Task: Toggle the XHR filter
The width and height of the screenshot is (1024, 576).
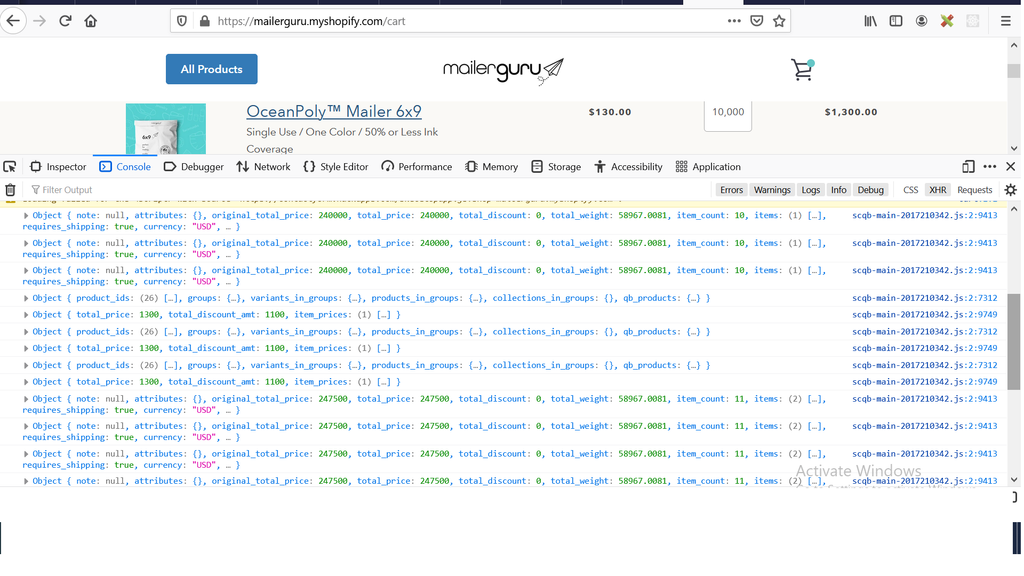Action: 938,189
